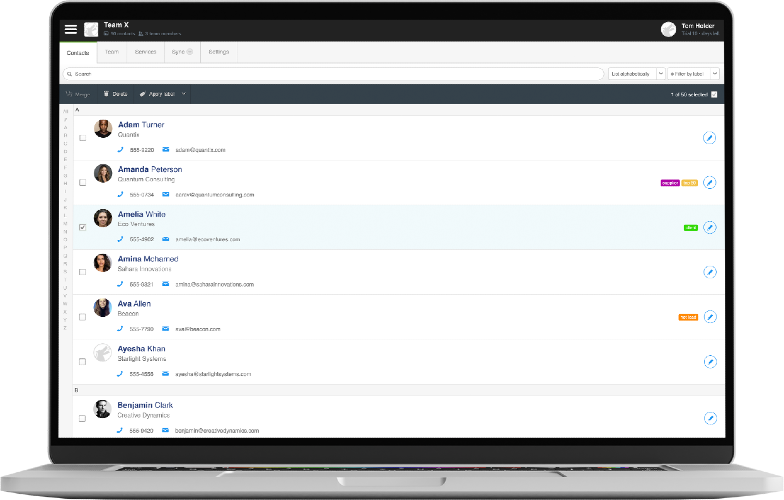Toggle the select-all checkbox beside '1 of 50 selected'
The height and width of the screenshot is (500, 784).
click(x=714, y=94)
